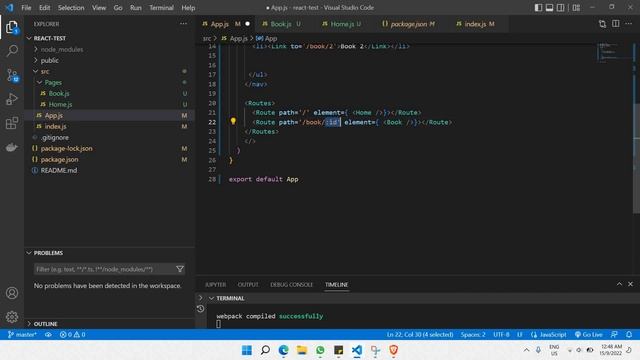
Task: Open File Explorer from the taskbar
Action: (302, 350)
